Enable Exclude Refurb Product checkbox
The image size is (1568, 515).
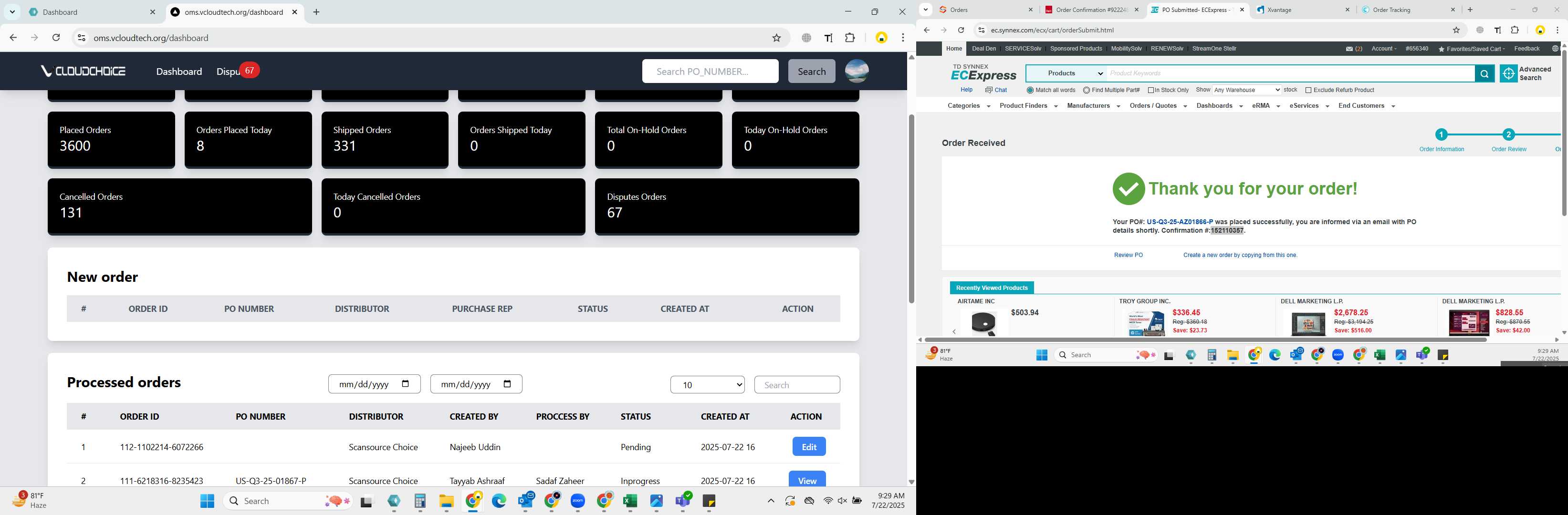1308,90
